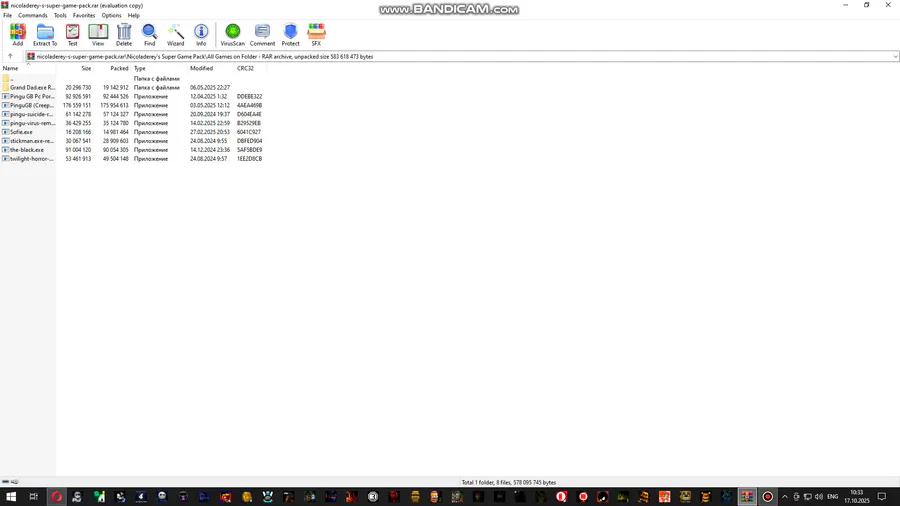Sort by the Size column header
This screenshot has height=506, width=900.
click(x=75, y=68)
